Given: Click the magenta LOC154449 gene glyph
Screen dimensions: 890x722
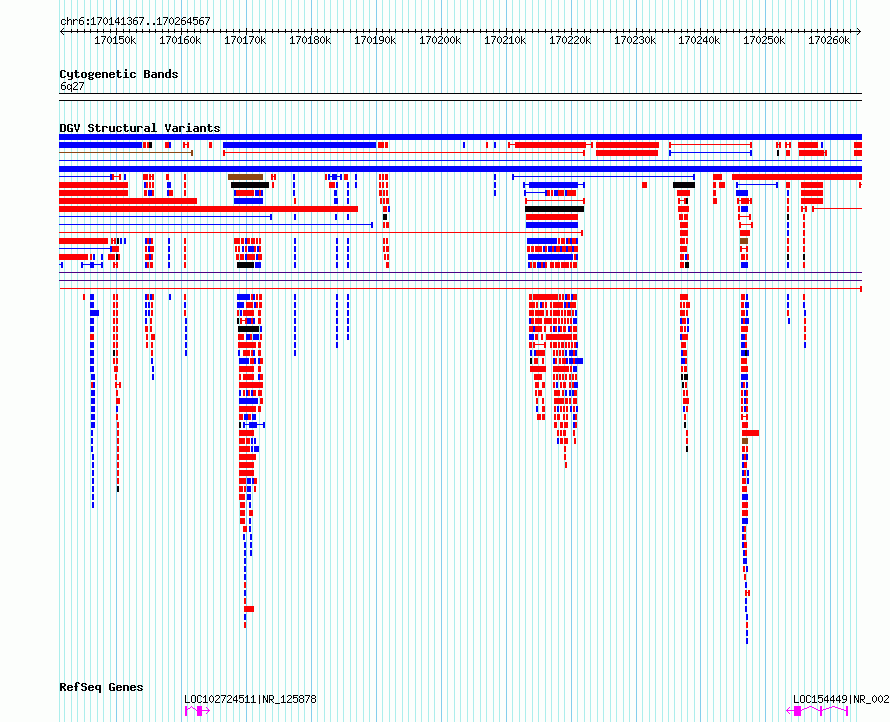Looking at the screenshot, I should point(817,711).
